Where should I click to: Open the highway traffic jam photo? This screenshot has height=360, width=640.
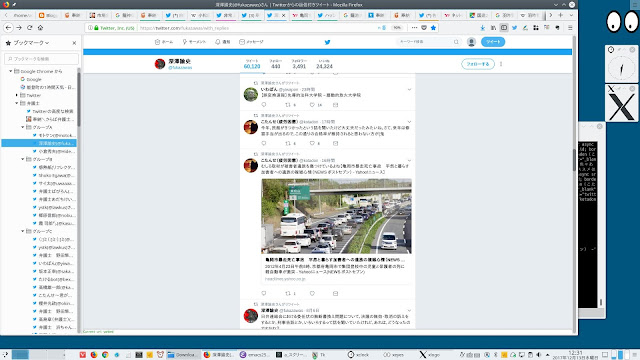pos(336,216)
